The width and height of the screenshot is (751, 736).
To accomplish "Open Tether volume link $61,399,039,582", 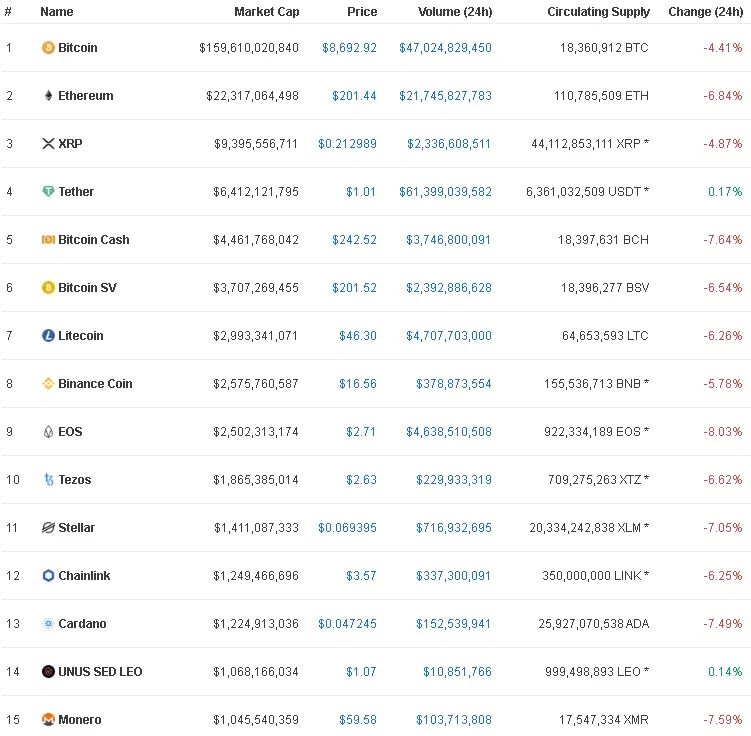I will [x=445, y=192].
